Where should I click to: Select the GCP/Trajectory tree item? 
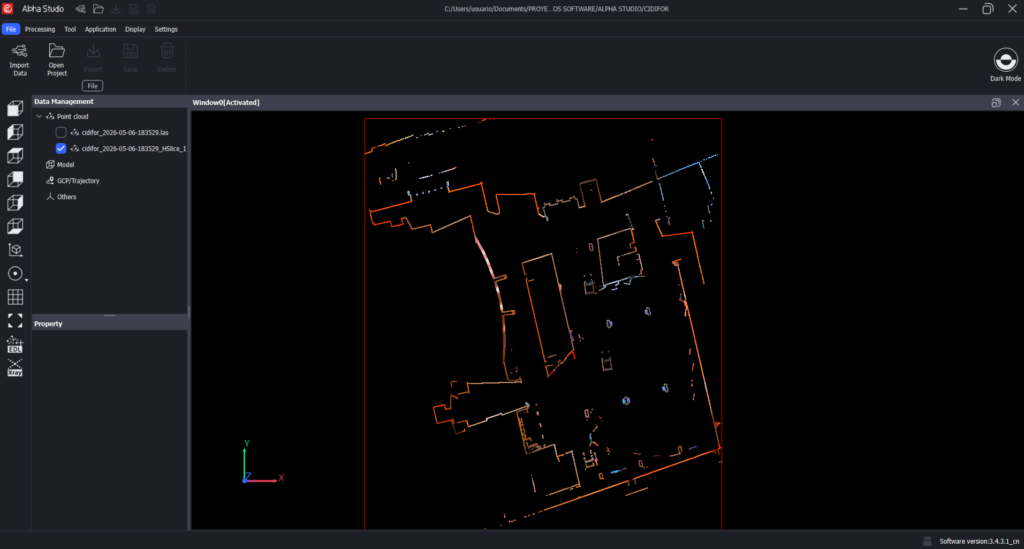pyautogui.click(x=78, y=181)
